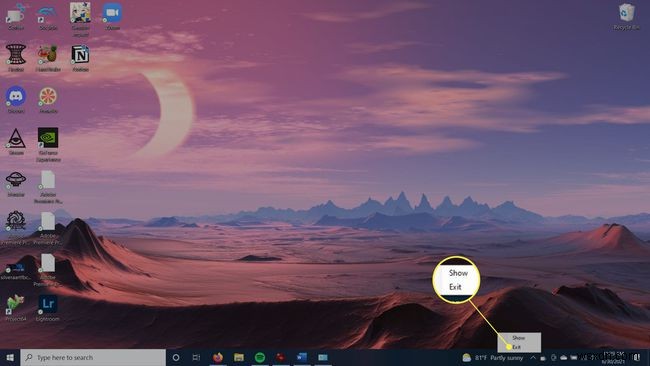Select the GeForce Experience desktop shortcut

(48, 145)
